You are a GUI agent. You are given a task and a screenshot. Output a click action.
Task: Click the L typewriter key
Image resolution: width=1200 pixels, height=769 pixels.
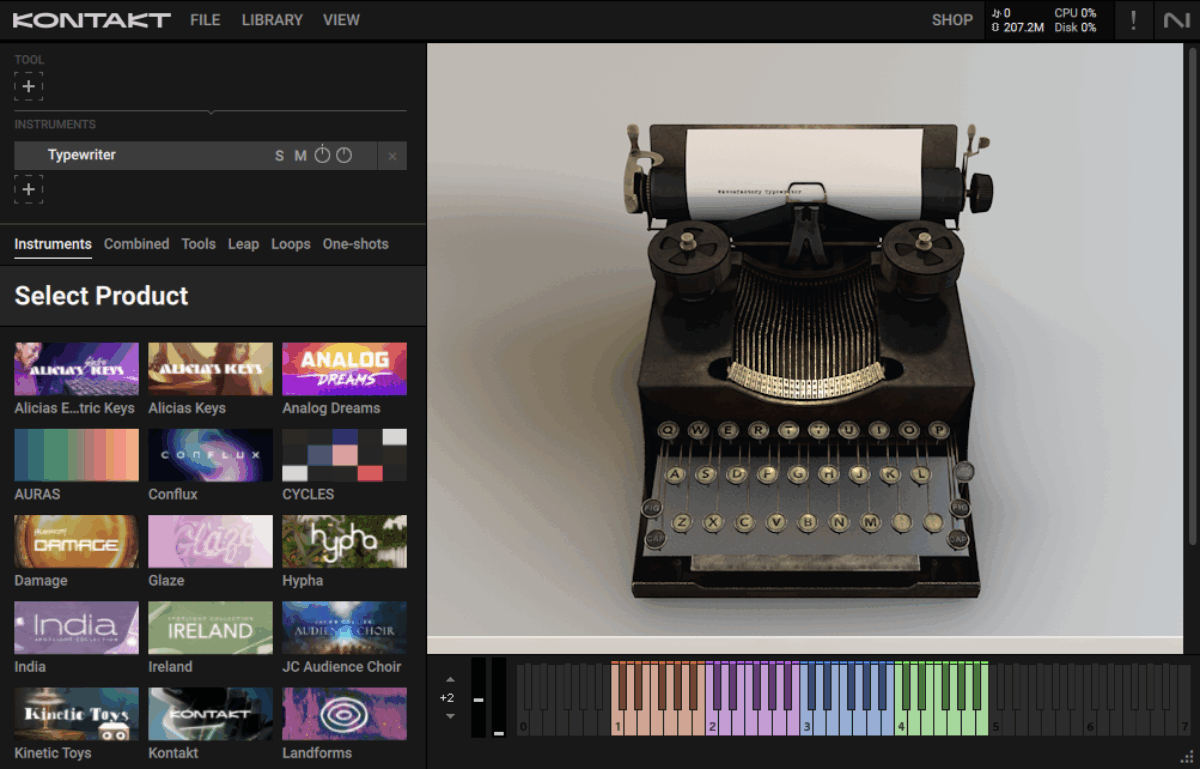pos(920,473)
